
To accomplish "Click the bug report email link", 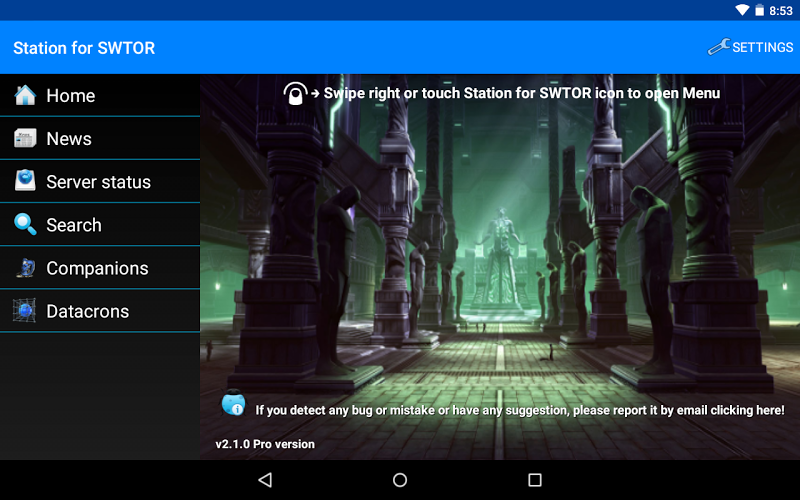I will click(520, 410).
